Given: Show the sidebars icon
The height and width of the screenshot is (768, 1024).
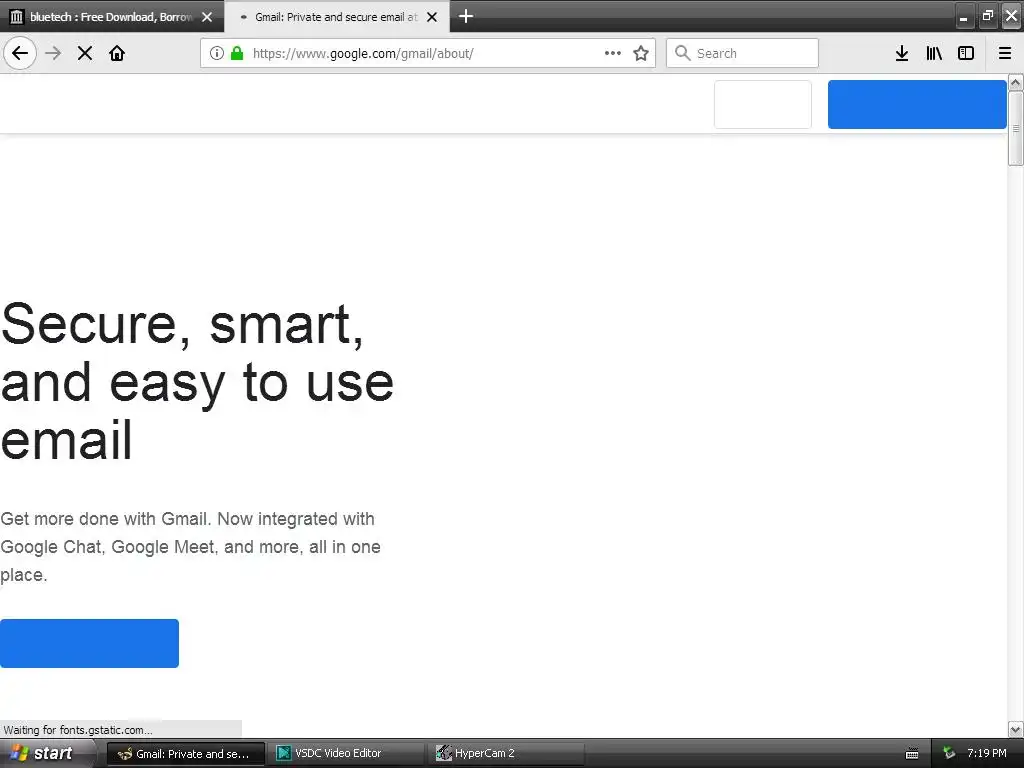Looking at the screenshot, I should click(966, 53).
